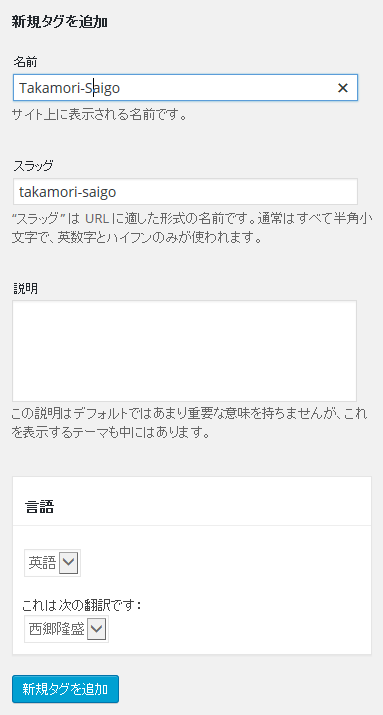This screenshot has width=383, height=715.
Task: Click the hint text under the name field
Action: 99,114
